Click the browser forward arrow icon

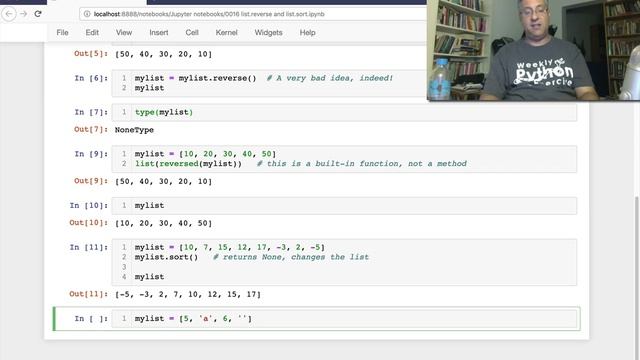point(24,14)
